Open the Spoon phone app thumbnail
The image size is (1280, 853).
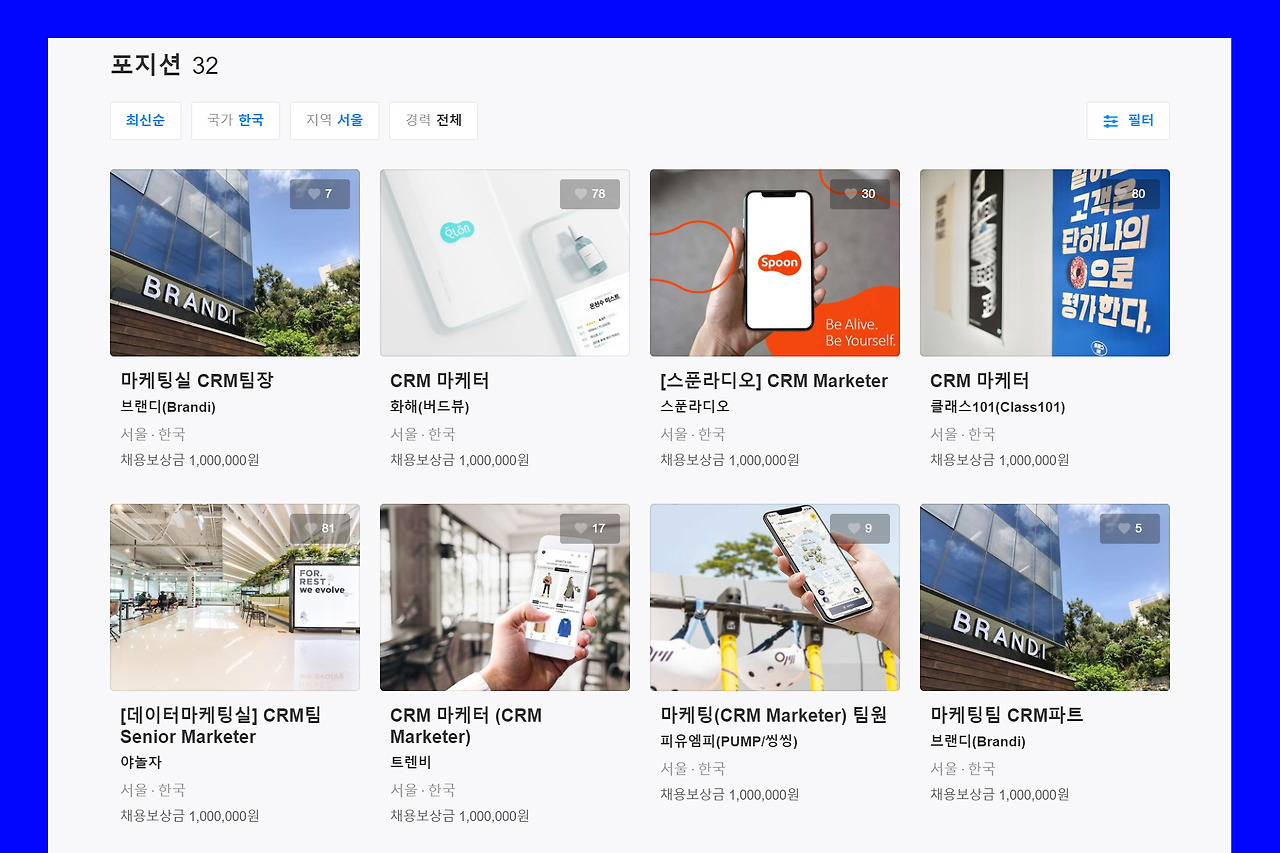pyautogui.click(x=775, y=263)
